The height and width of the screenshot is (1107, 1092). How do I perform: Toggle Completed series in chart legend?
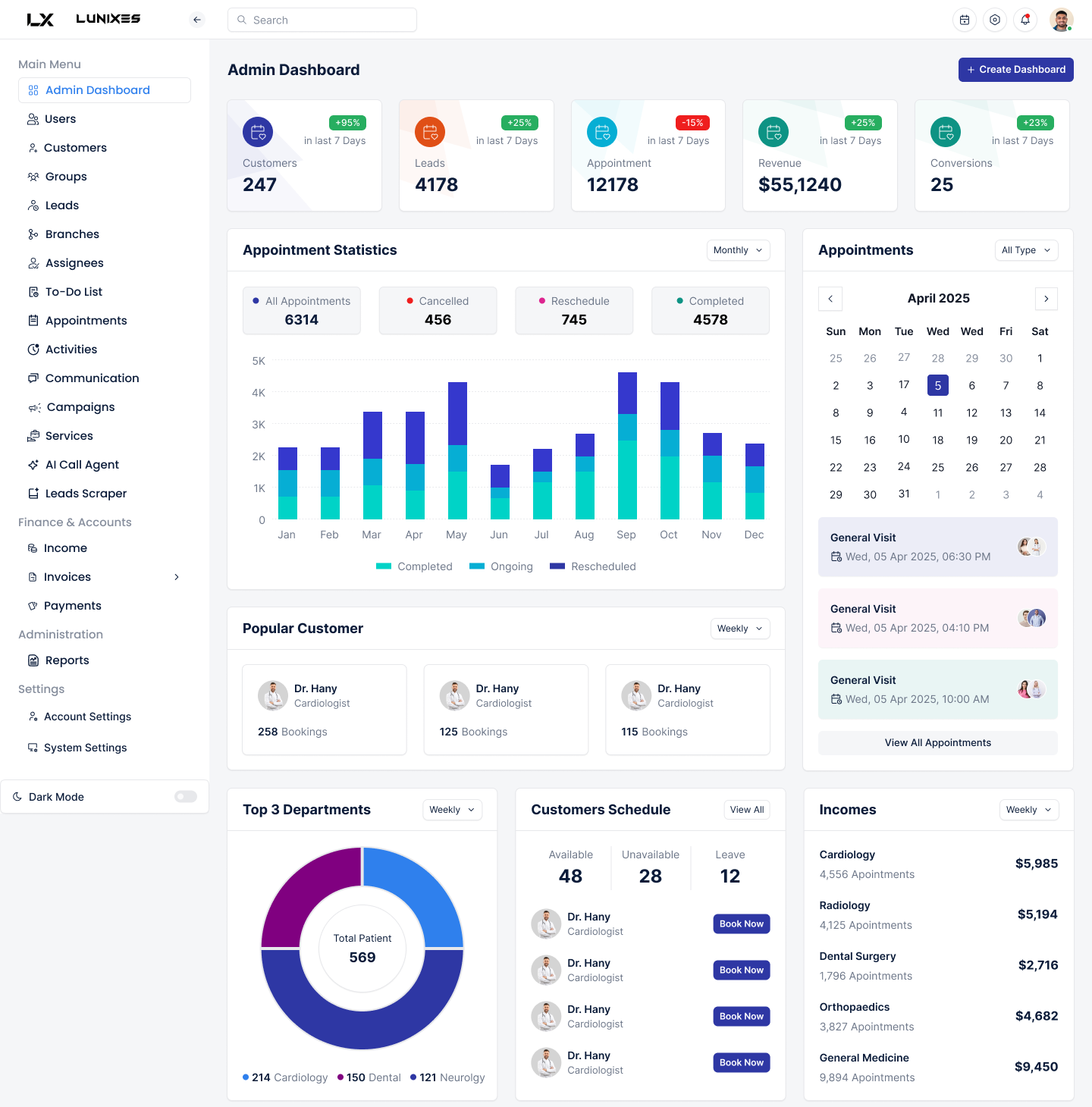[x=414, y=566]
